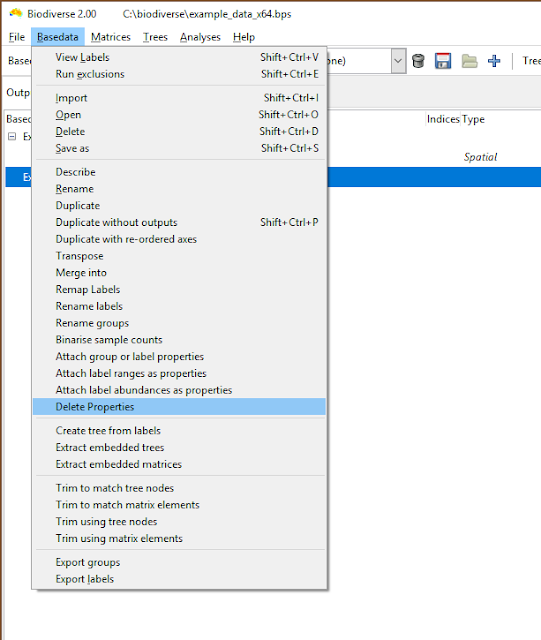Image resolution: width=541 pixels, height=640 pixels.
Task: Click the save floppy disk icon
Action: coord(443,61)
